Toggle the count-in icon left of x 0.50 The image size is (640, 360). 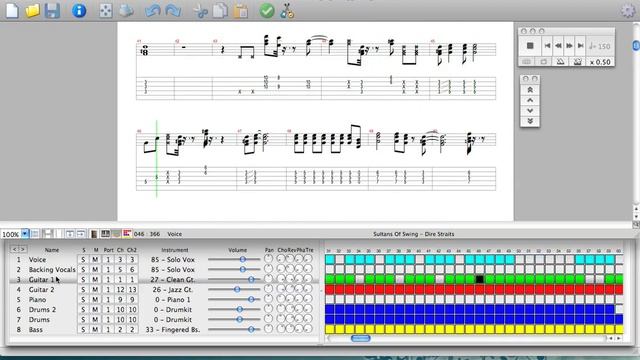[x=578, y=62]
